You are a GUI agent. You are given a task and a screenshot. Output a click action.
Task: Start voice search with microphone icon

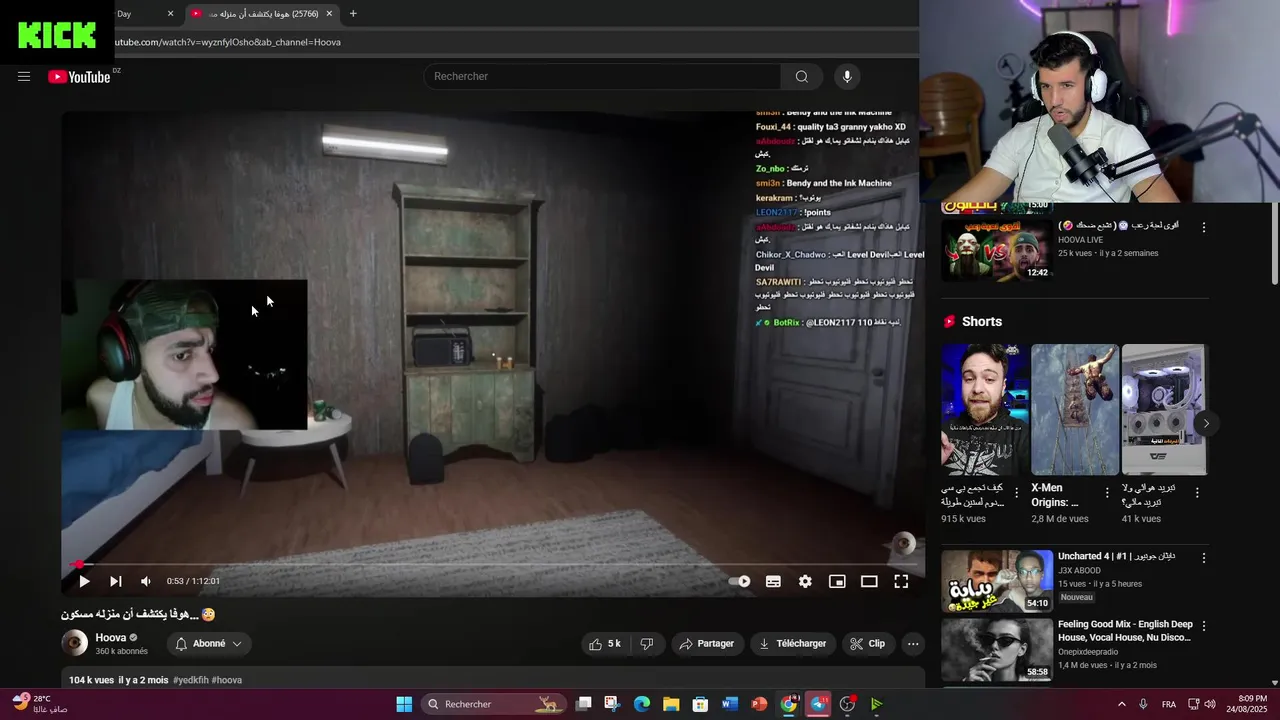point(847,77)
